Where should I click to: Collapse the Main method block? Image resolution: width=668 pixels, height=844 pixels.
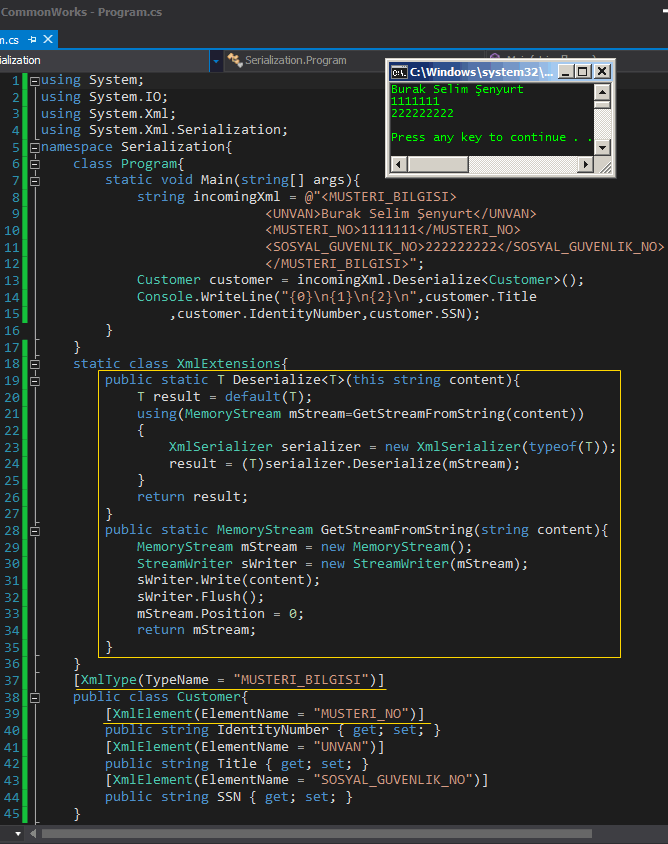point(35,181)
